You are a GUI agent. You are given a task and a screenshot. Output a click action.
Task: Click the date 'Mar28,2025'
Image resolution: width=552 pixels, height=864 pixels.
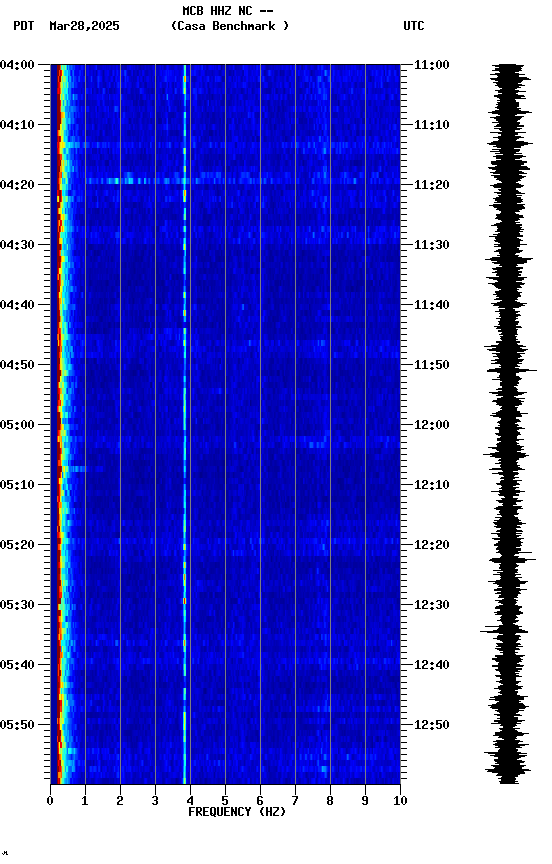click(x=84, y=26)
